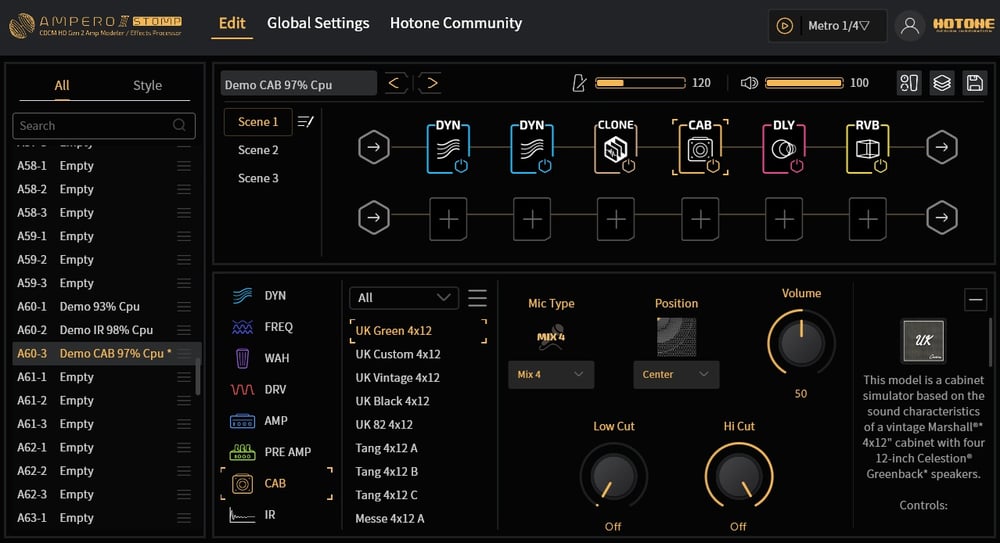Open Metro 1/4 time signature dropdown
The width and height of the screenshot is (1000, 543).
(x=838, y=26)
